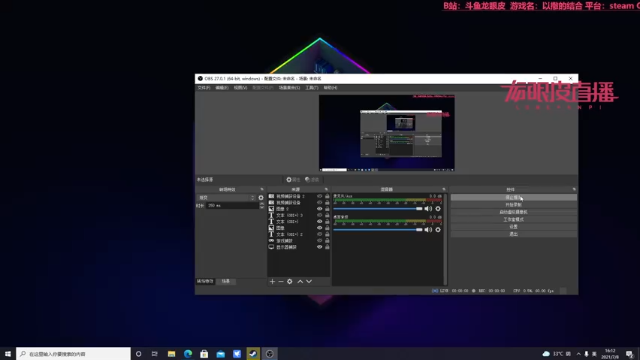
Task: Open 桌面音频 audio settings gear
Action: 438,230
